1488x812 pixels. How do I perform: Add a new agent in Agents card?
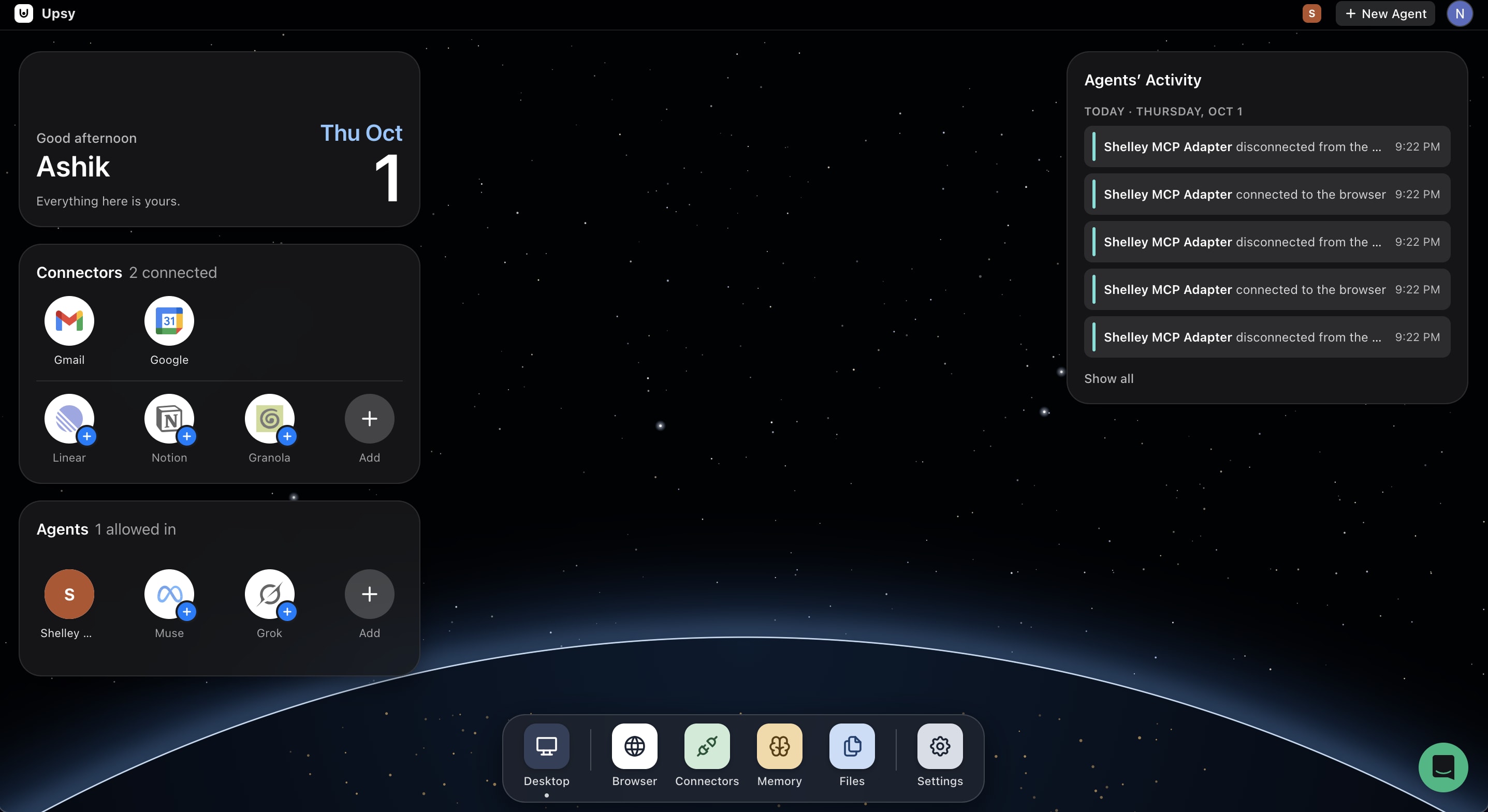[370, 594]
